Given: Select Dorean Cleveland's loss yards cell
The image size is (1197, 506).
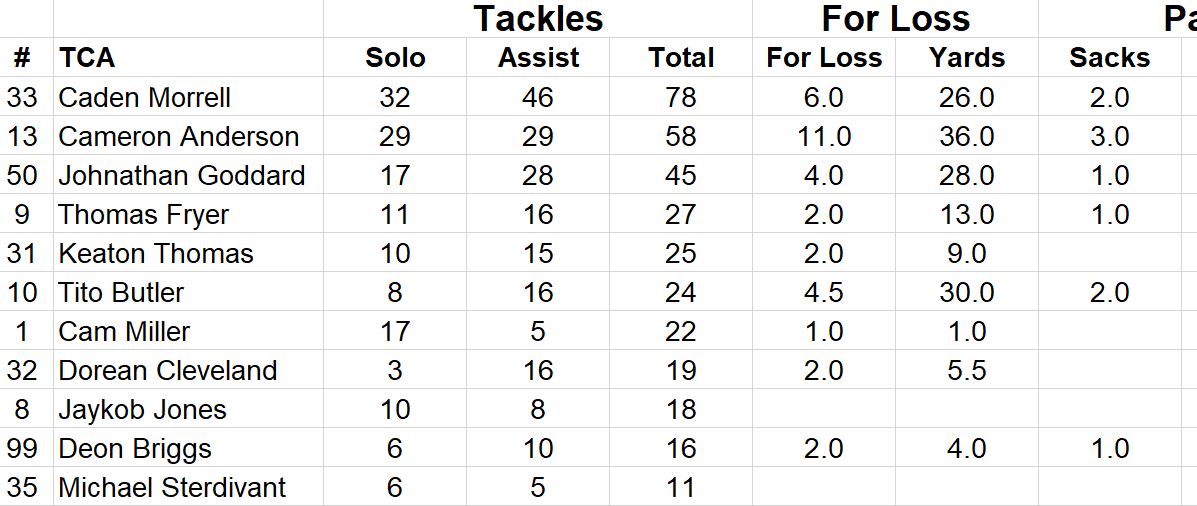Looking at the screenshot, I should click(x=966, y=370).
